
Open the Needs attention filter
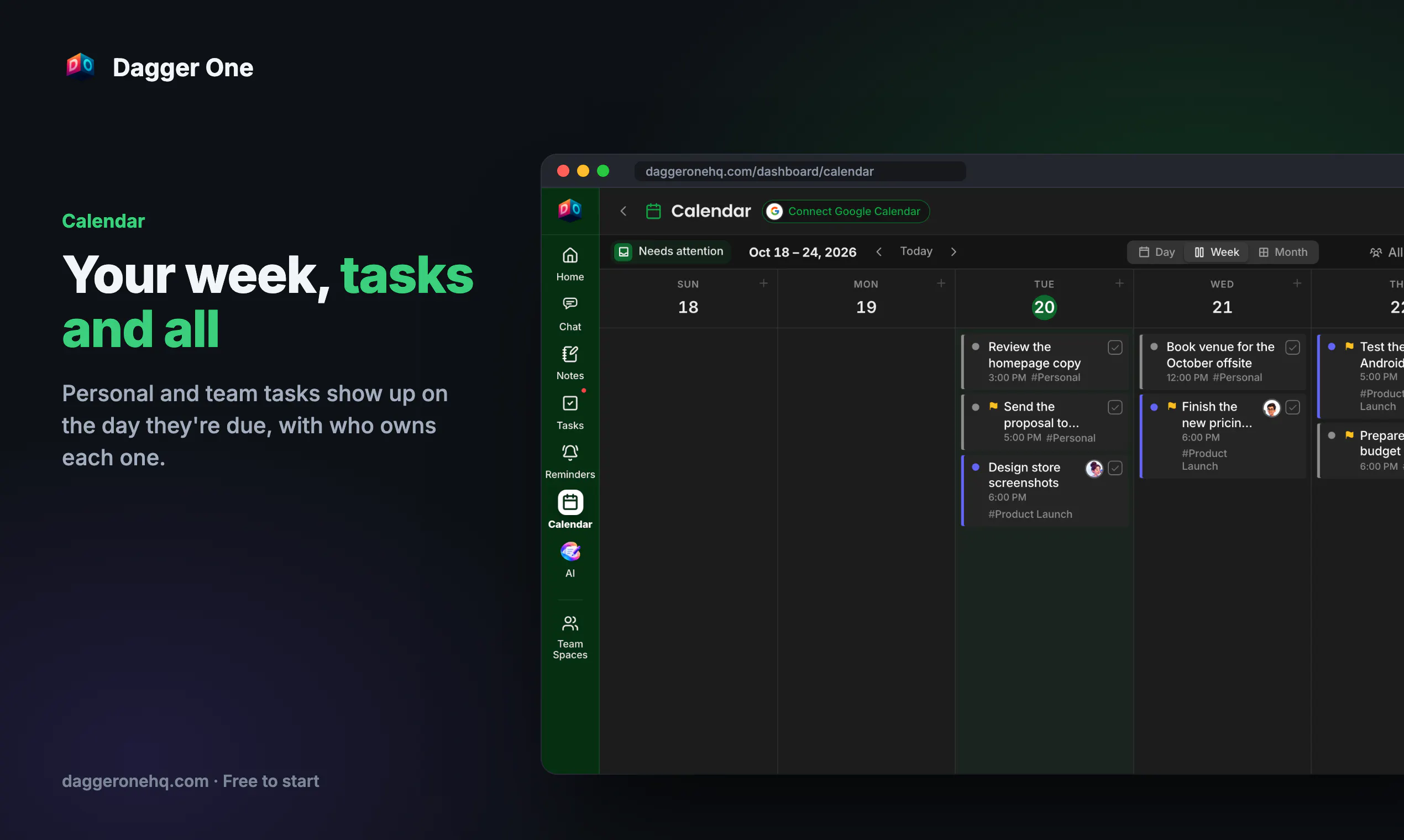[x=670, y=251]
